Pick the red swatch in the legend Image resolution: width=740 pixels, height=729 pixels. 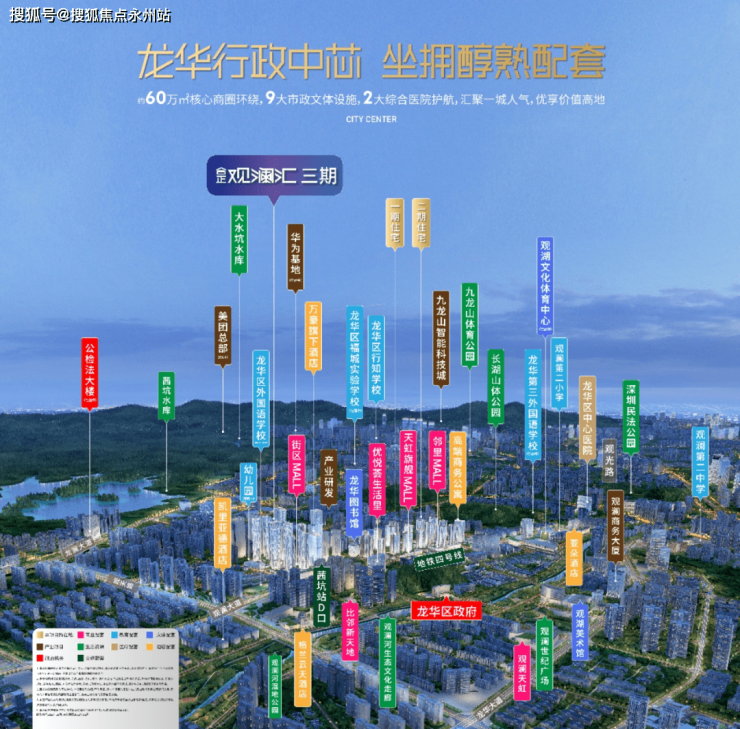point(40,658)
